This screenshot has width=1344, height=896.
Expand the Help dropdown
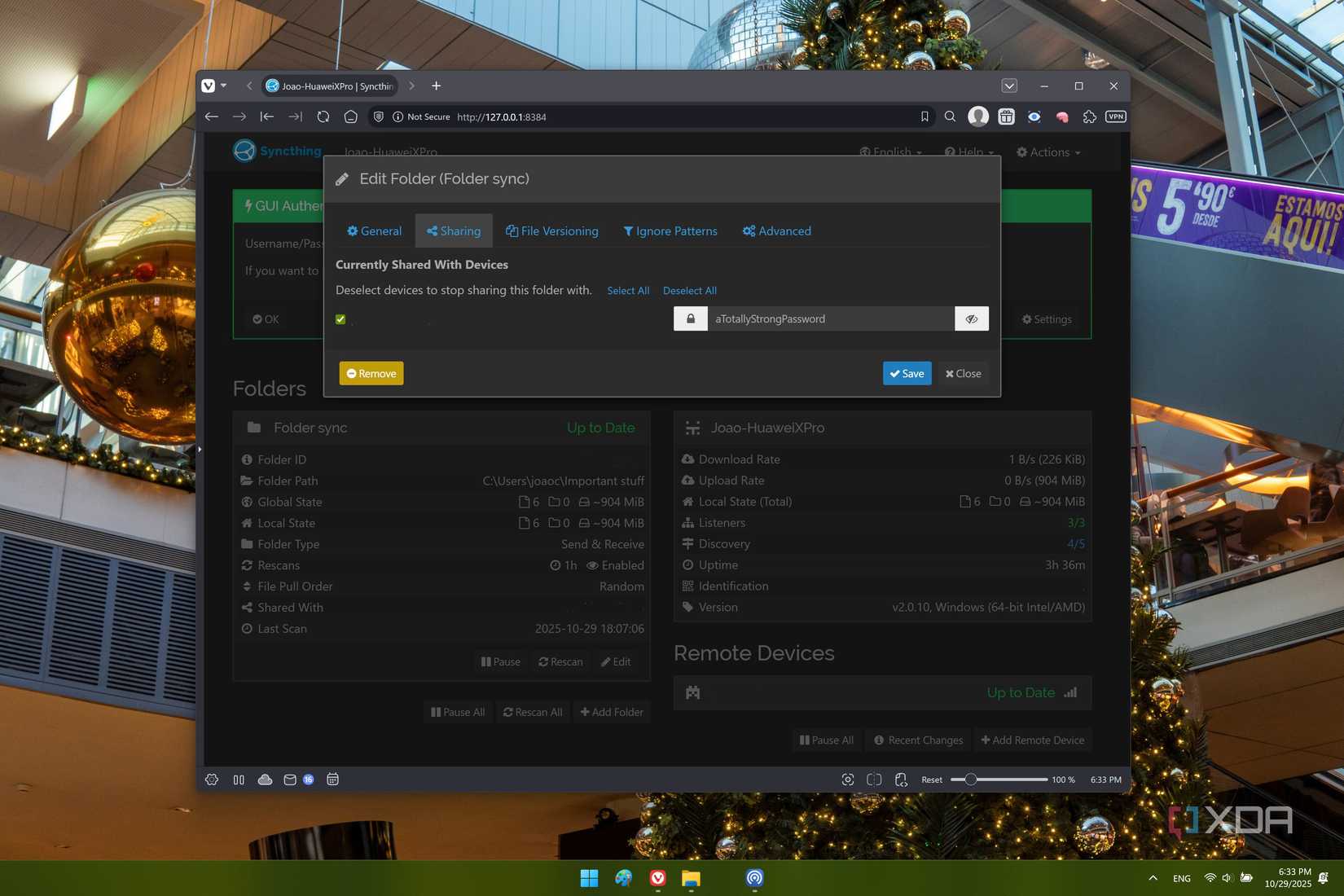pos(968,152)
